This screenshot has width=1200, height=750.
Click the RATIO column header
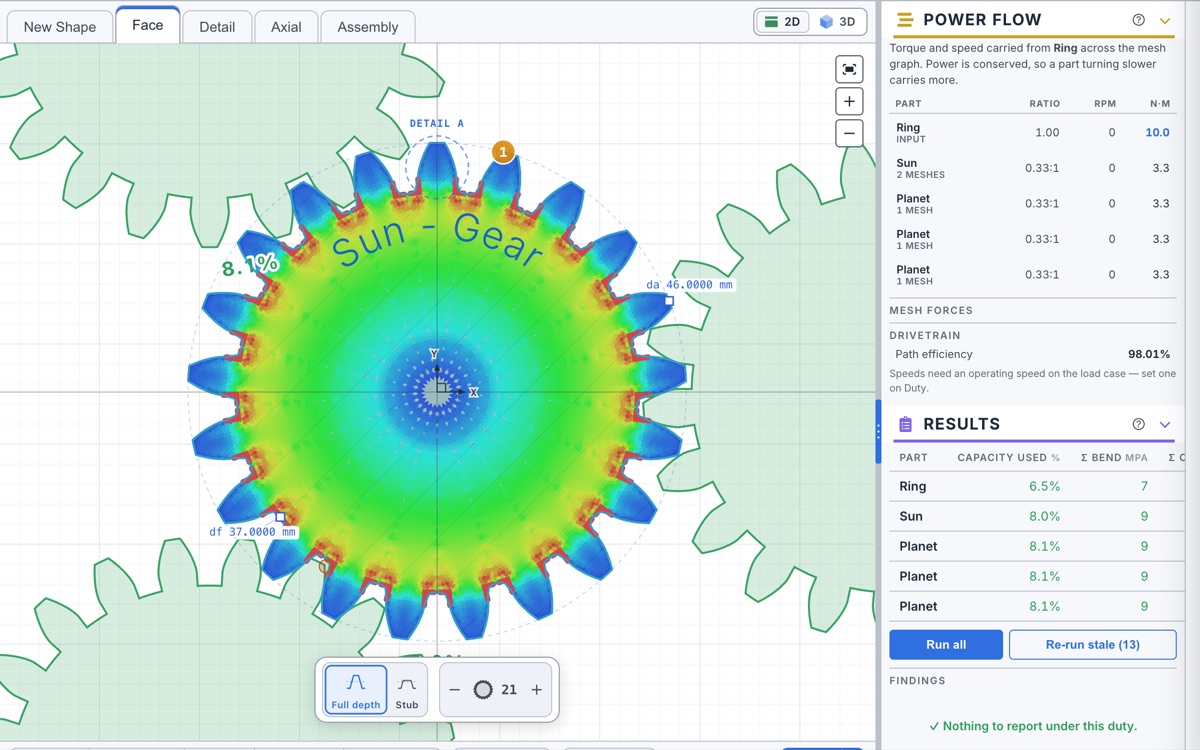tap(1044, 103)
